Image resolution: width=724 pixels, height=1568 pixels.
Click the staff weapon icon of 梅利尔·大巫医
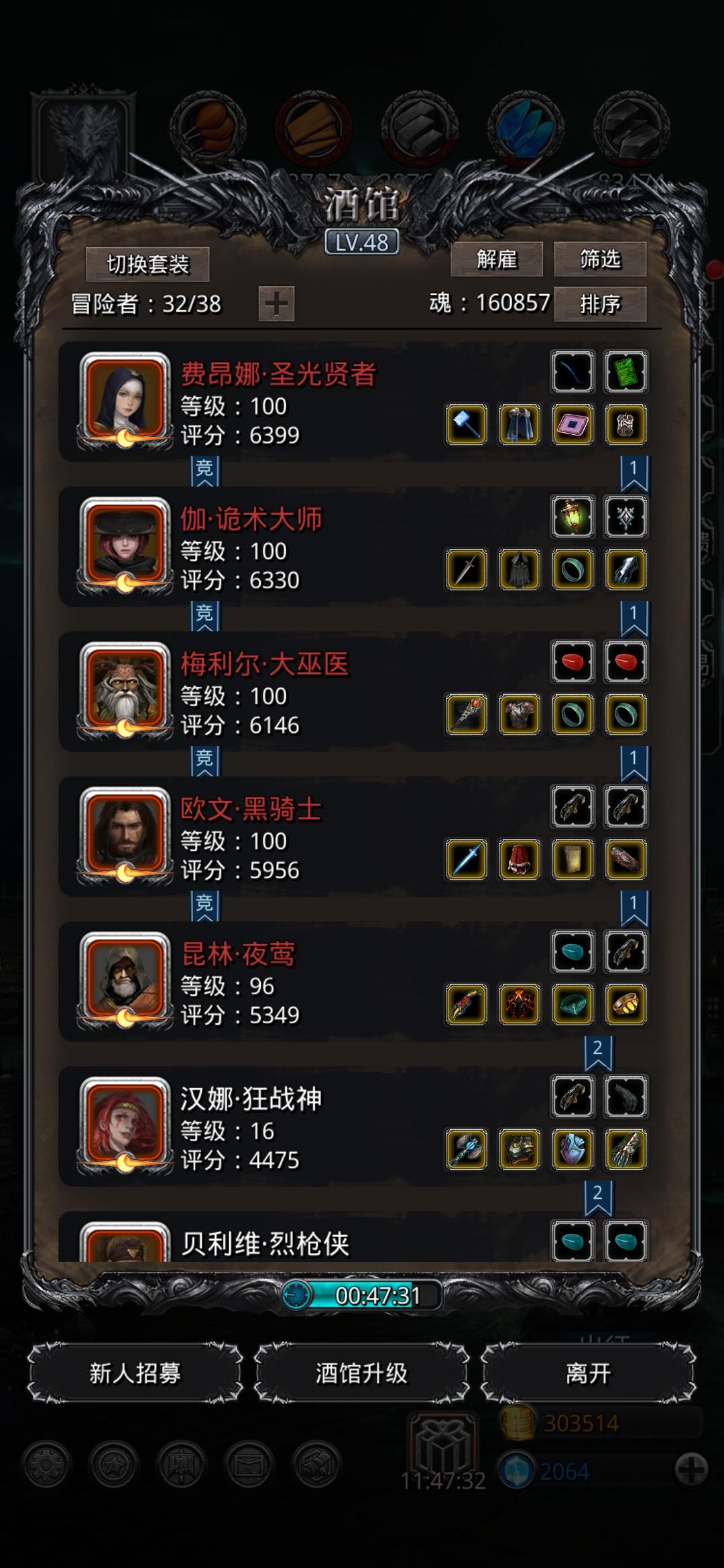[x=467, y=714]
